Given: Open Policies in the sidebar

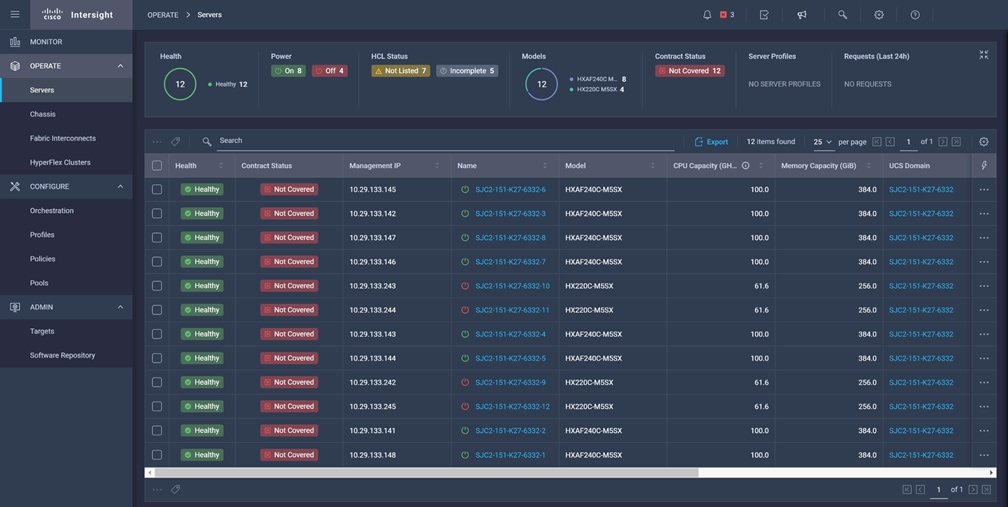Looking at the screenshot, I should point(66,258).
